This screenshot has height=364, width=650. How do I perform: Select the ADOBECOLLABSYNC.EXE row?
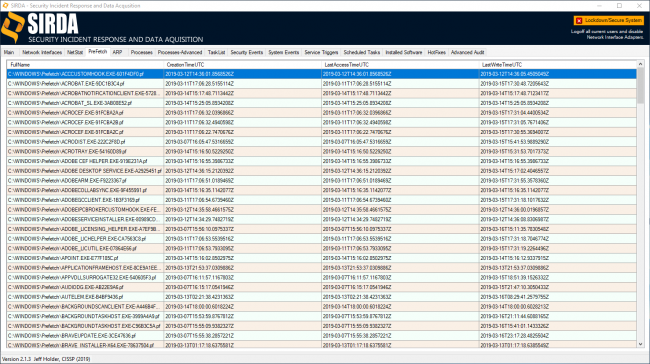[x=322, y=190]
